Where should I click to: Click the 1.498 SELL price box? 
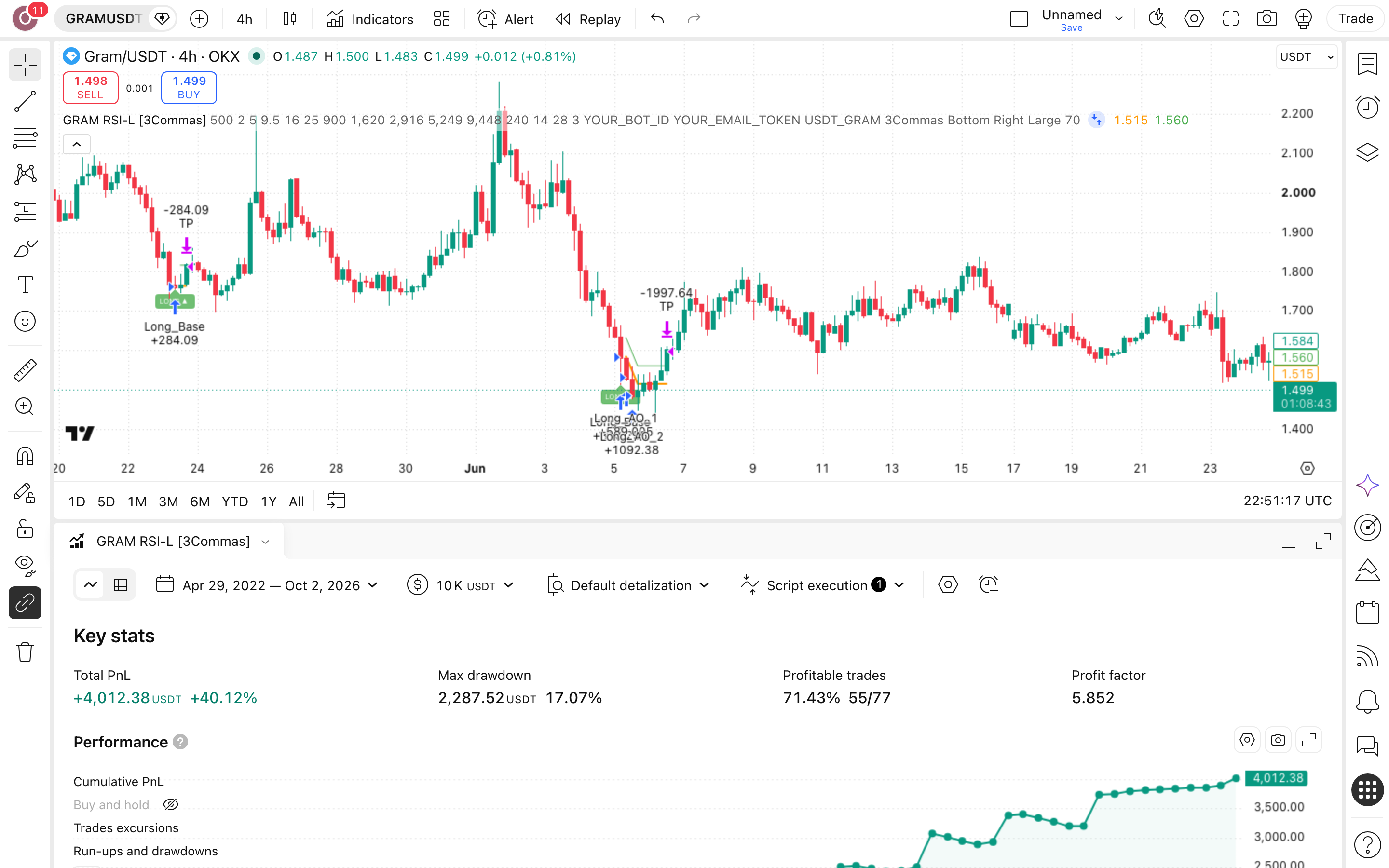[x=90, y=87]
